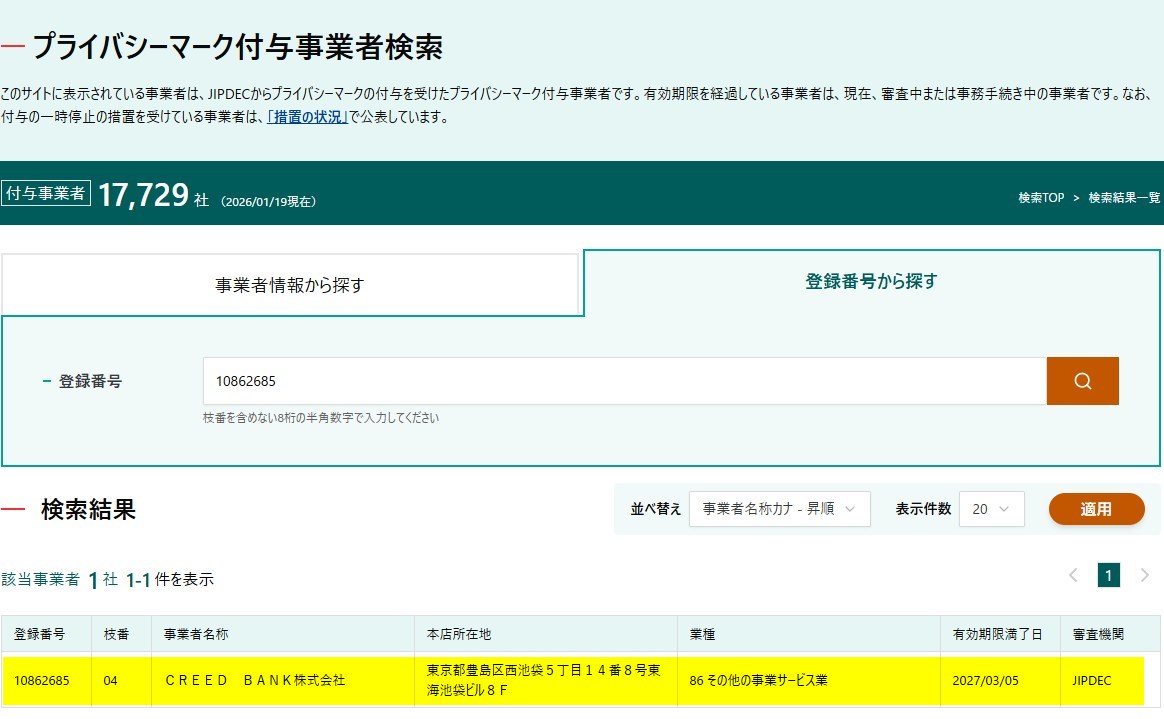Click the 付与事業者 label badge

pos(45,193)
